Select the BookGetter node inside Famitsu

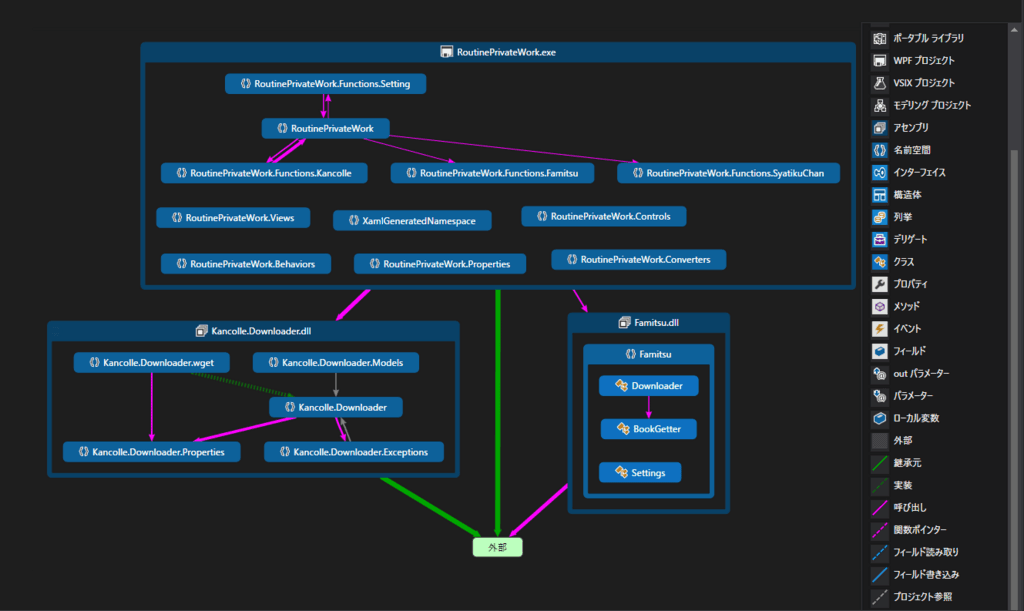[648, 428]
